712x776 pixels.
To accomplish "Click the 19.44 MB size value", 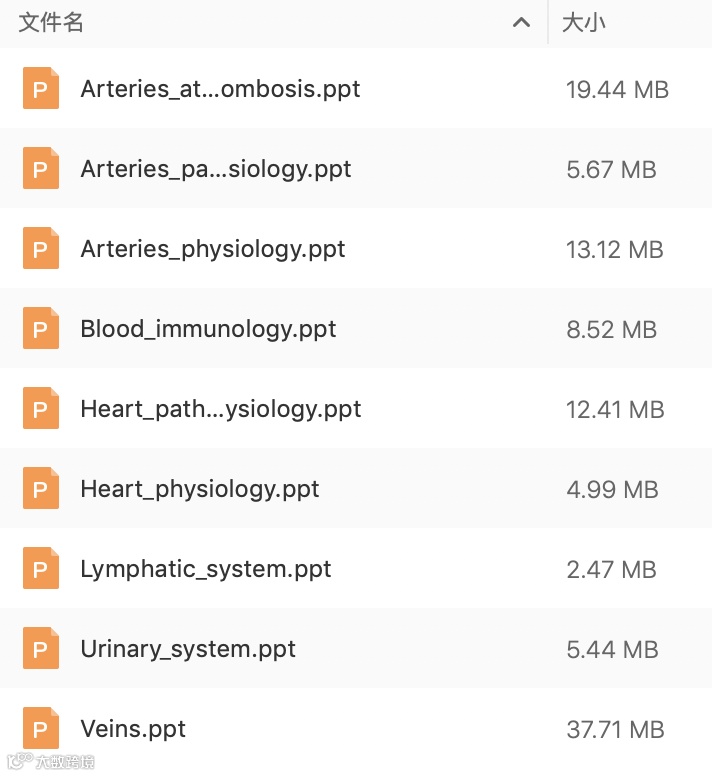I will coord(617,89).
